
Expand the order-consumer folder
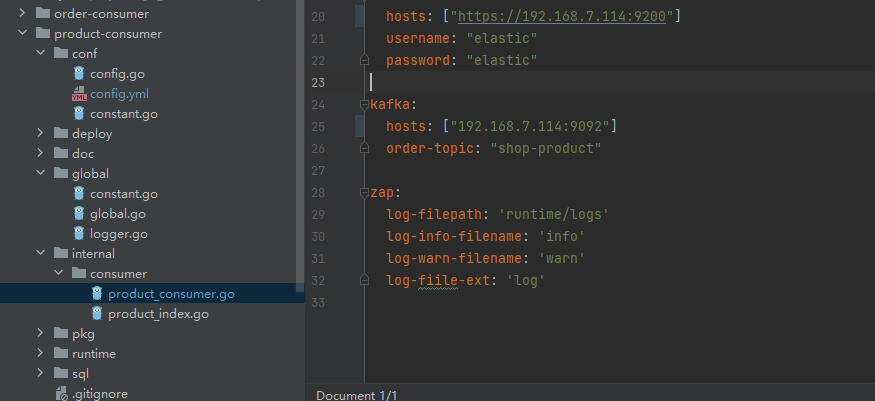pos(22,13)
